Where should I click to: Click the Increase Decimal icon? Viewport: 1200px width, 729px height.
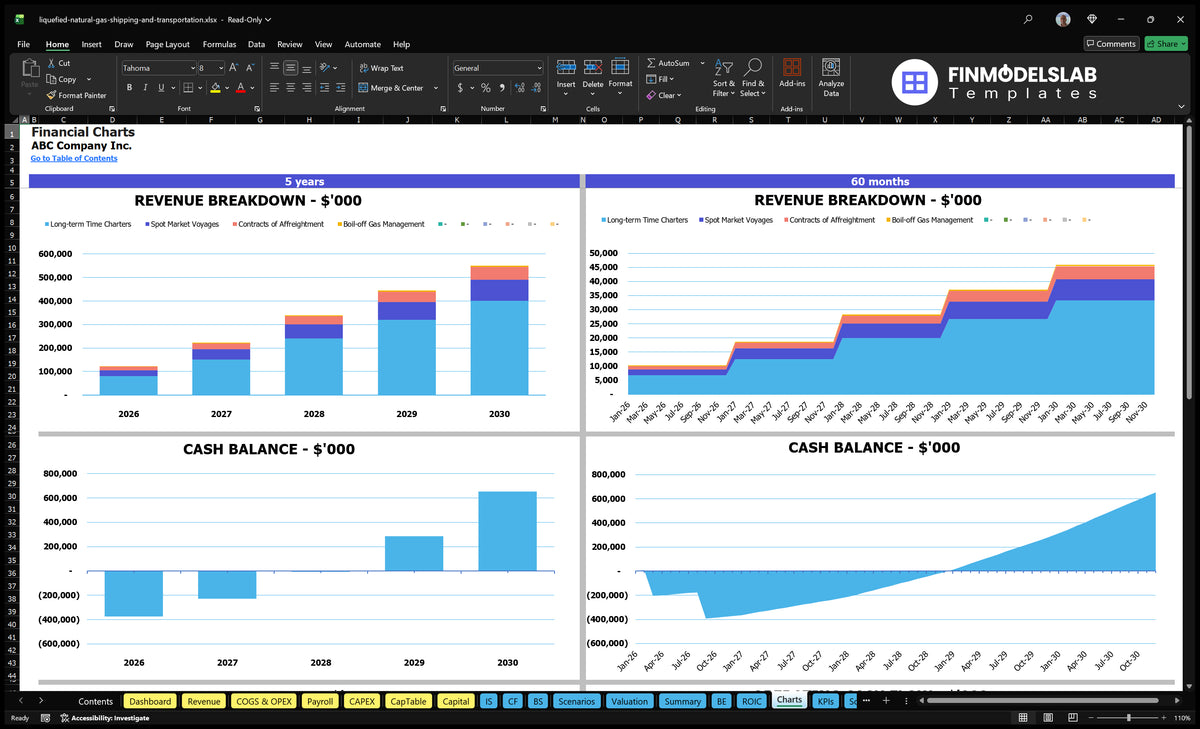pyautogui.click(x=520, y=88)
